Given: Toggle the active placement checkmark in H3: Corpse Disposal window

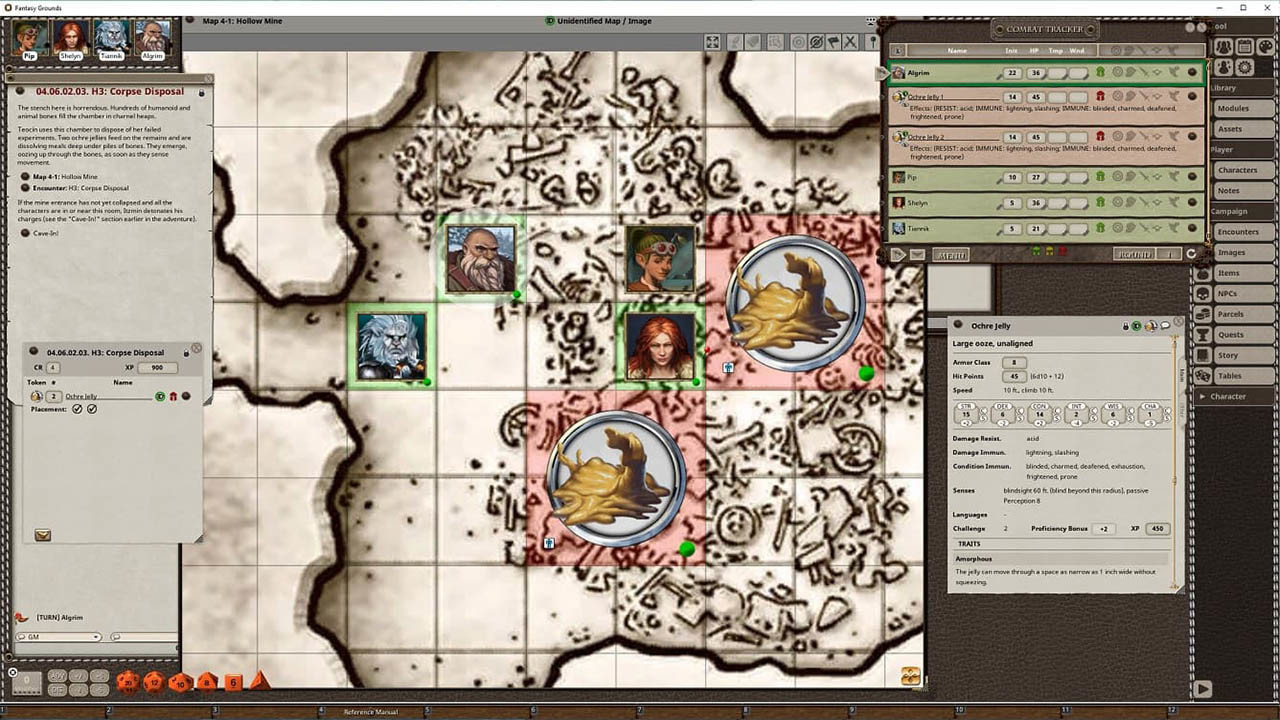Looking at the screenshot, I should (79, 408).
